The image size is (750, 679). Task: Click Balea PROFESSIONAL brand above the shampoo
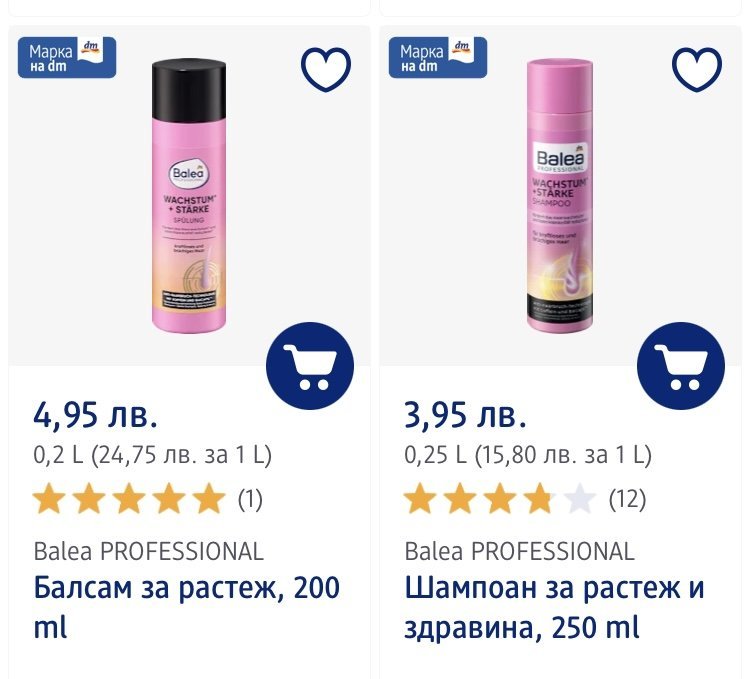(x=519, y=551)
